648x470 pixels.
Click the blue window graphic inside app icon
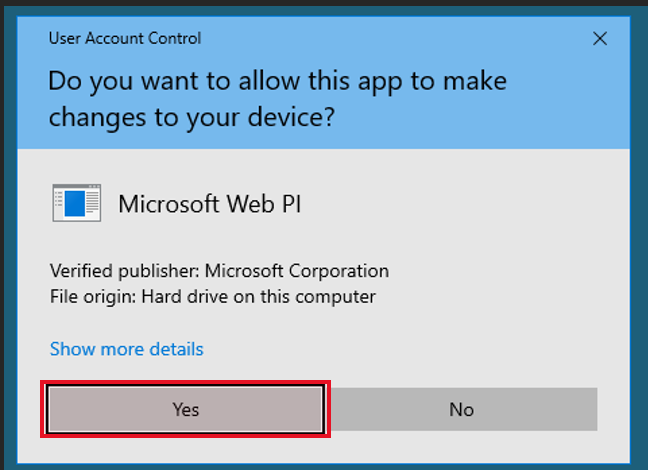(x=75, y=203)
